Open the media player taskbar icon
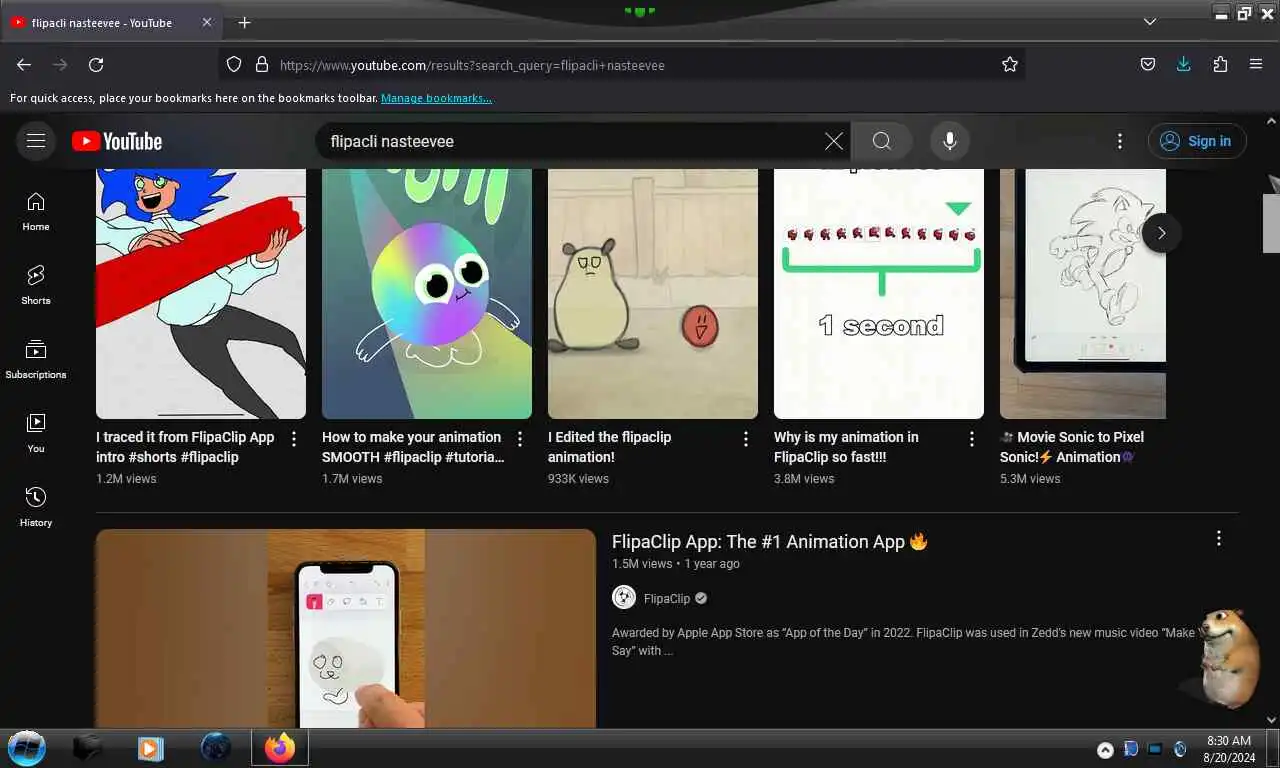Viewport: 1280px width, 768px height. tap(151, 748)
